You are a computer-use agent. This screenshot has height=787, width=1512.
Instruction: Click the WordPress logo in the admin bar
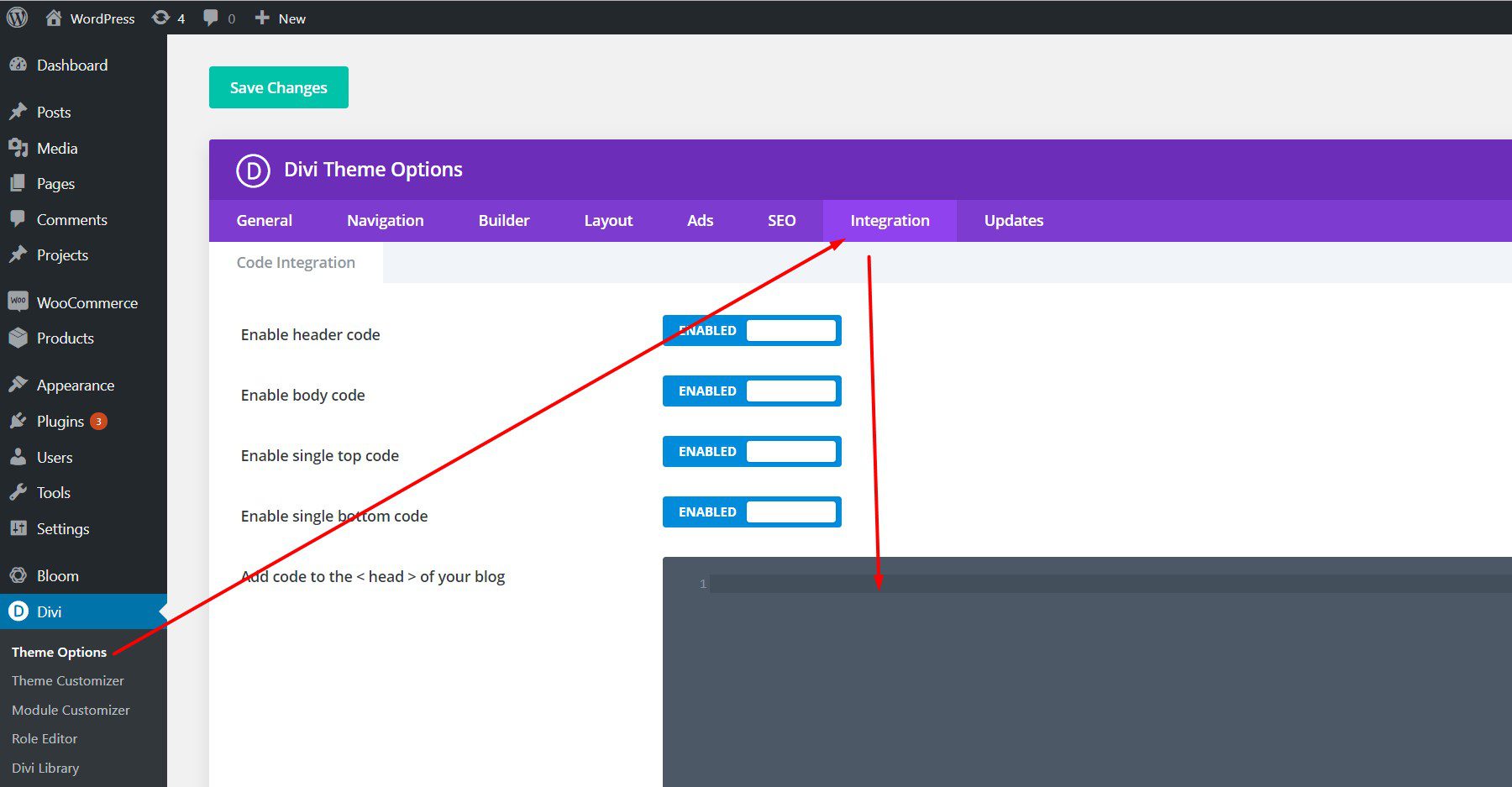click(16, 17)
